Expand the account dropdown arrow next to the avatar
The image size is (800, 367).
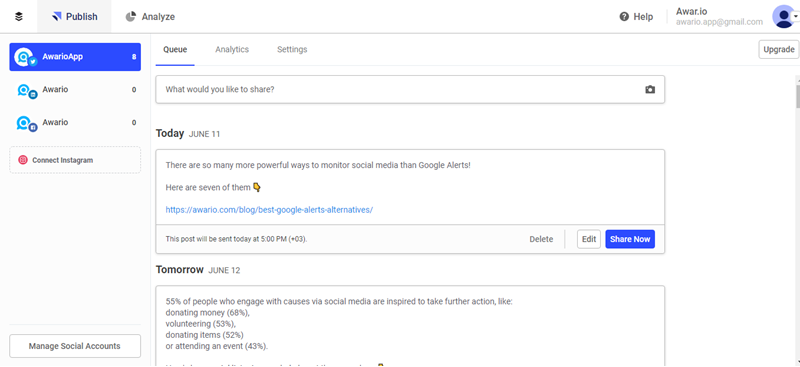[x=795, y=16]
